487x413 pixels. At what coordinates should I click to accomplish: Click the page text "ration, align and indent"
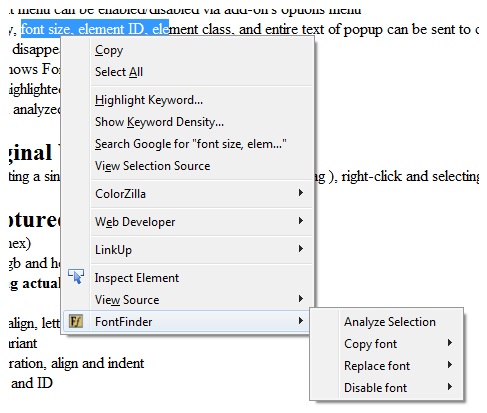pos(76,363)
